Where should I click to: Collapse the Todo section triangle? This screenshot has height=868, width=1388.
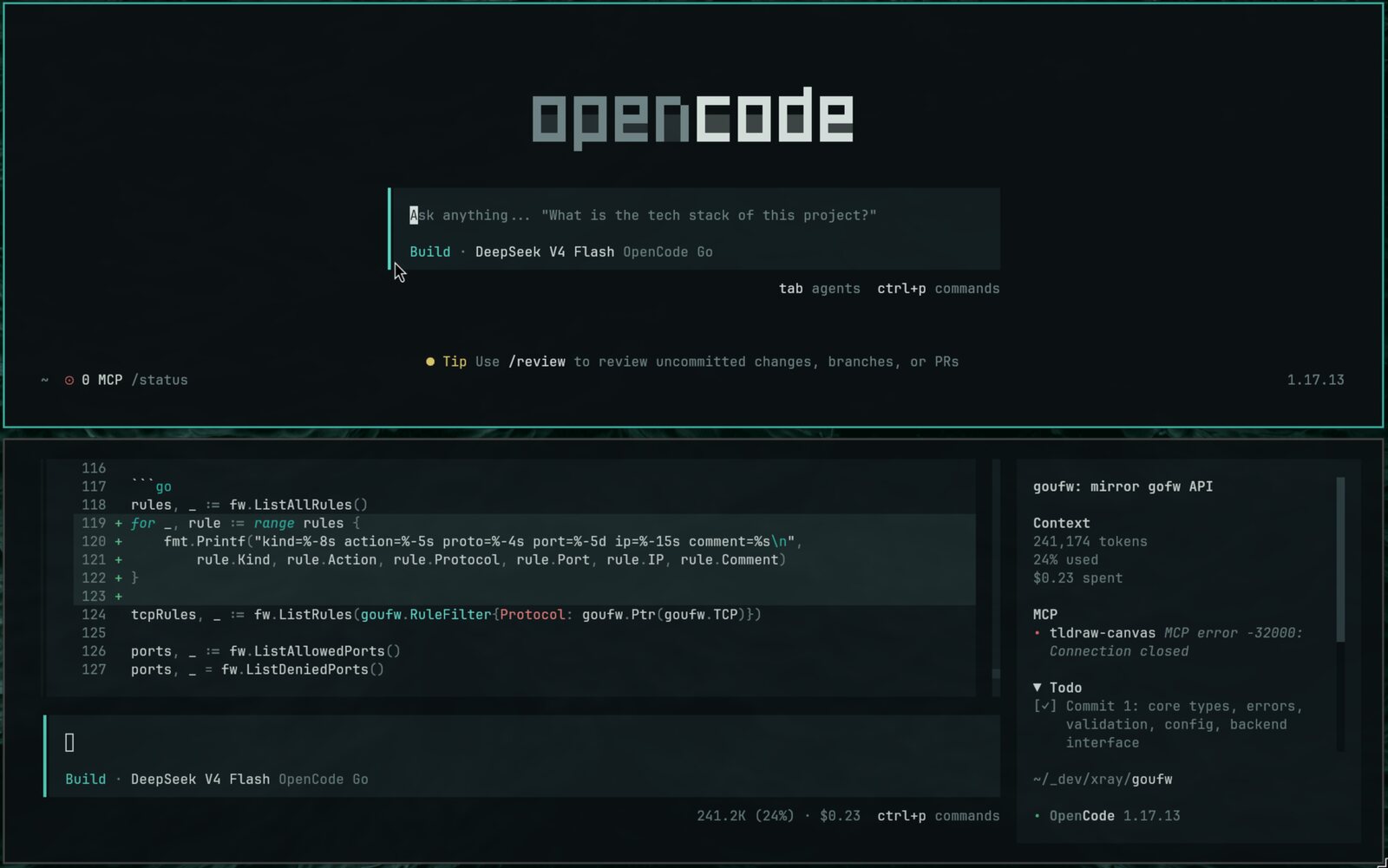click(1037, 687)
